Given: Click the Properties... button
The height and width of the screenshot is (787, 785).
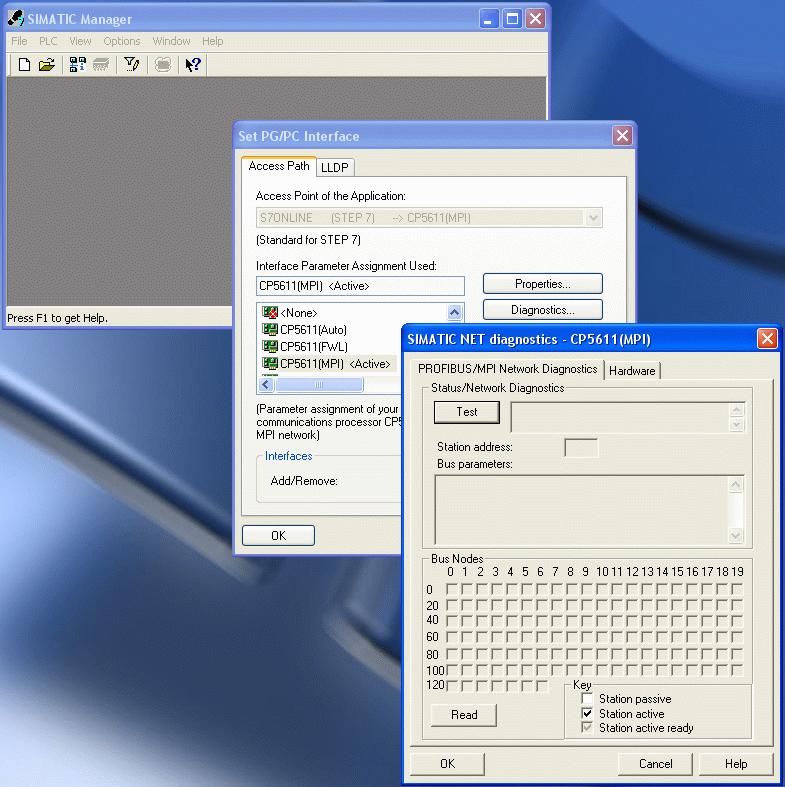Looking at the screenshot, I should pyautogui.click(x=543, y=284).
